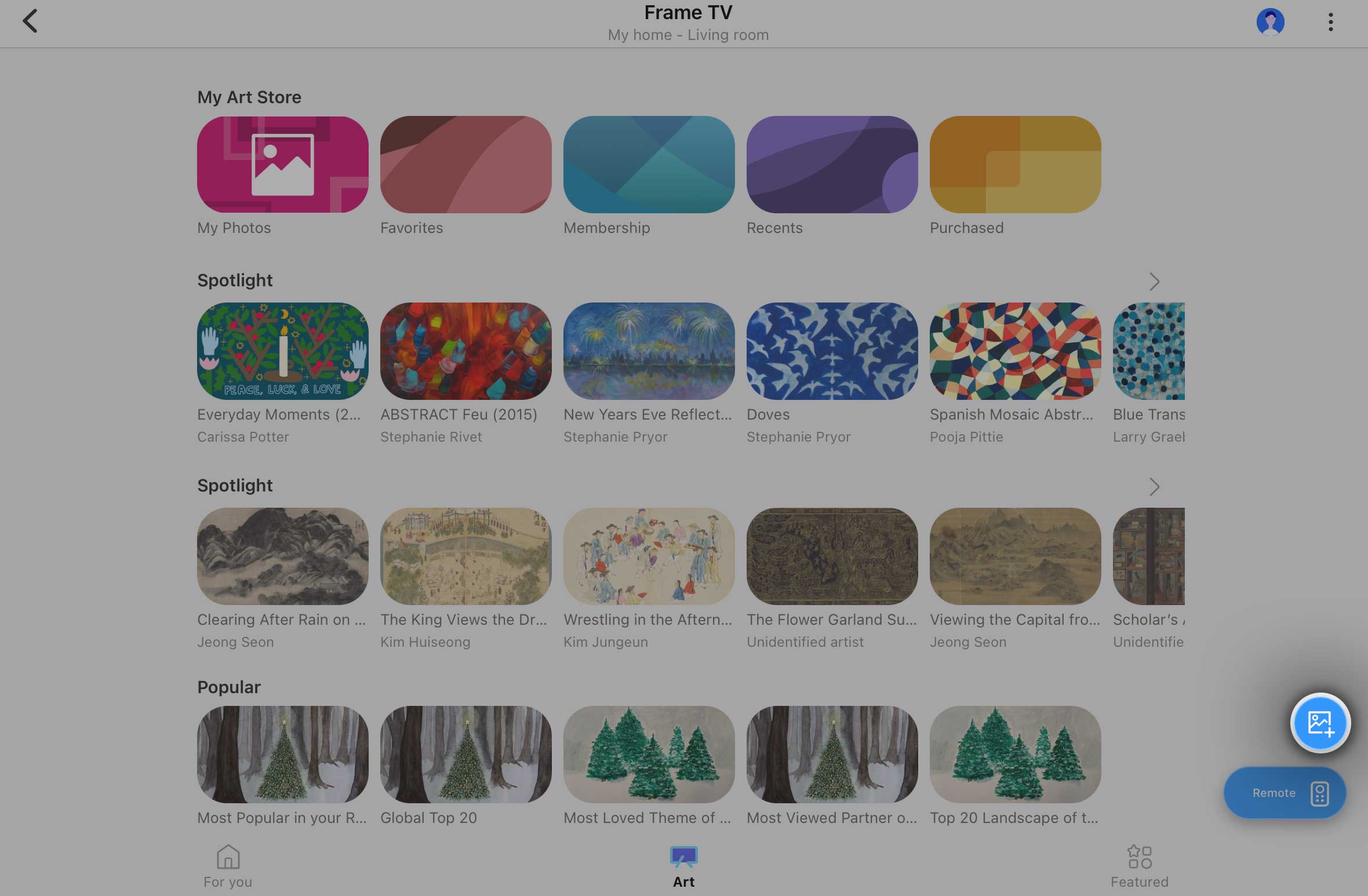Tap the blue add-photo floating icon
The width and height of the screenshot is (1368, 896).
pyautogui.click(x=1320, y=723)
